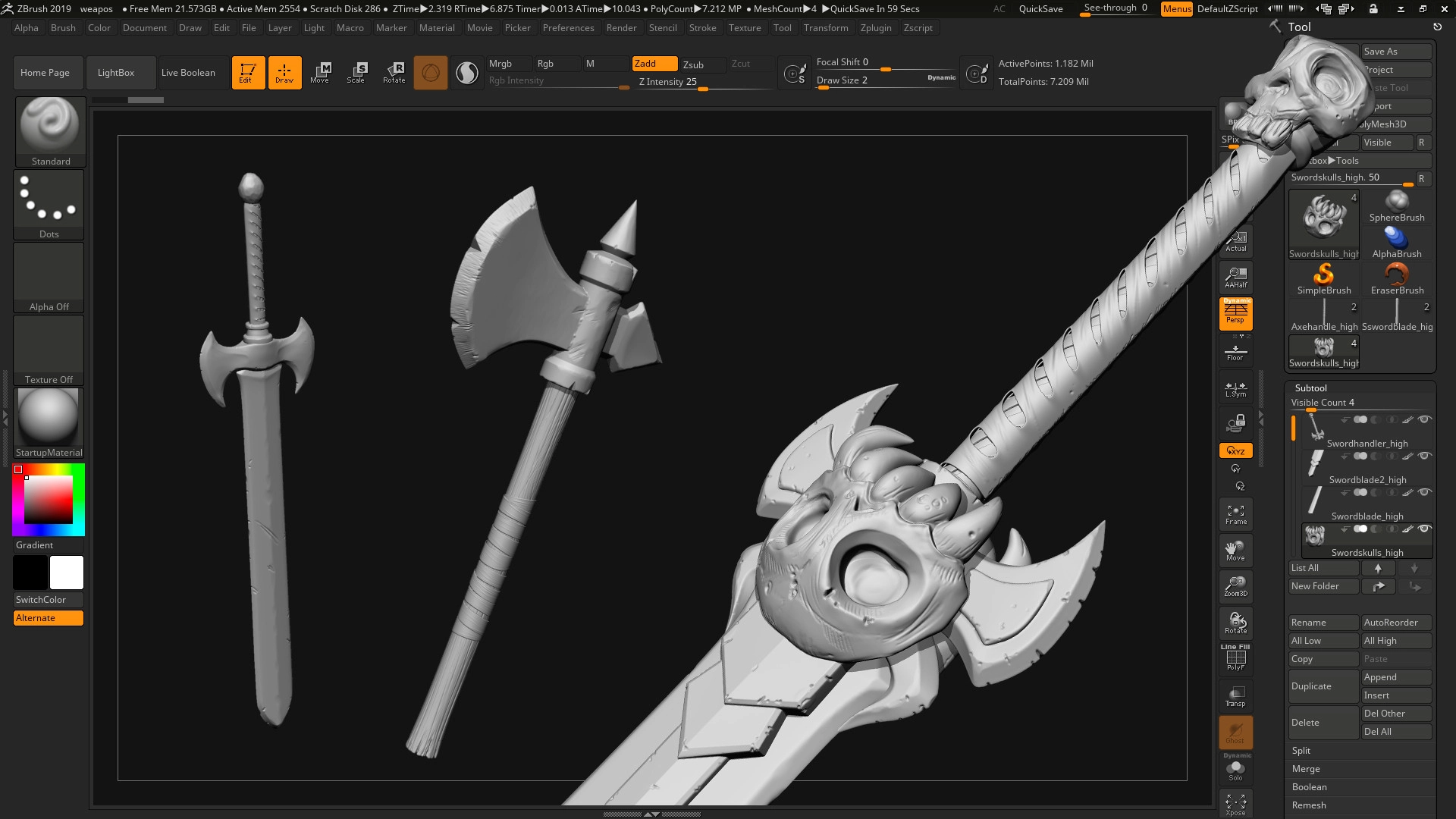The image size is (1456, 819).
Task: Click the Frame view icon
Action: click(1235, 514)
